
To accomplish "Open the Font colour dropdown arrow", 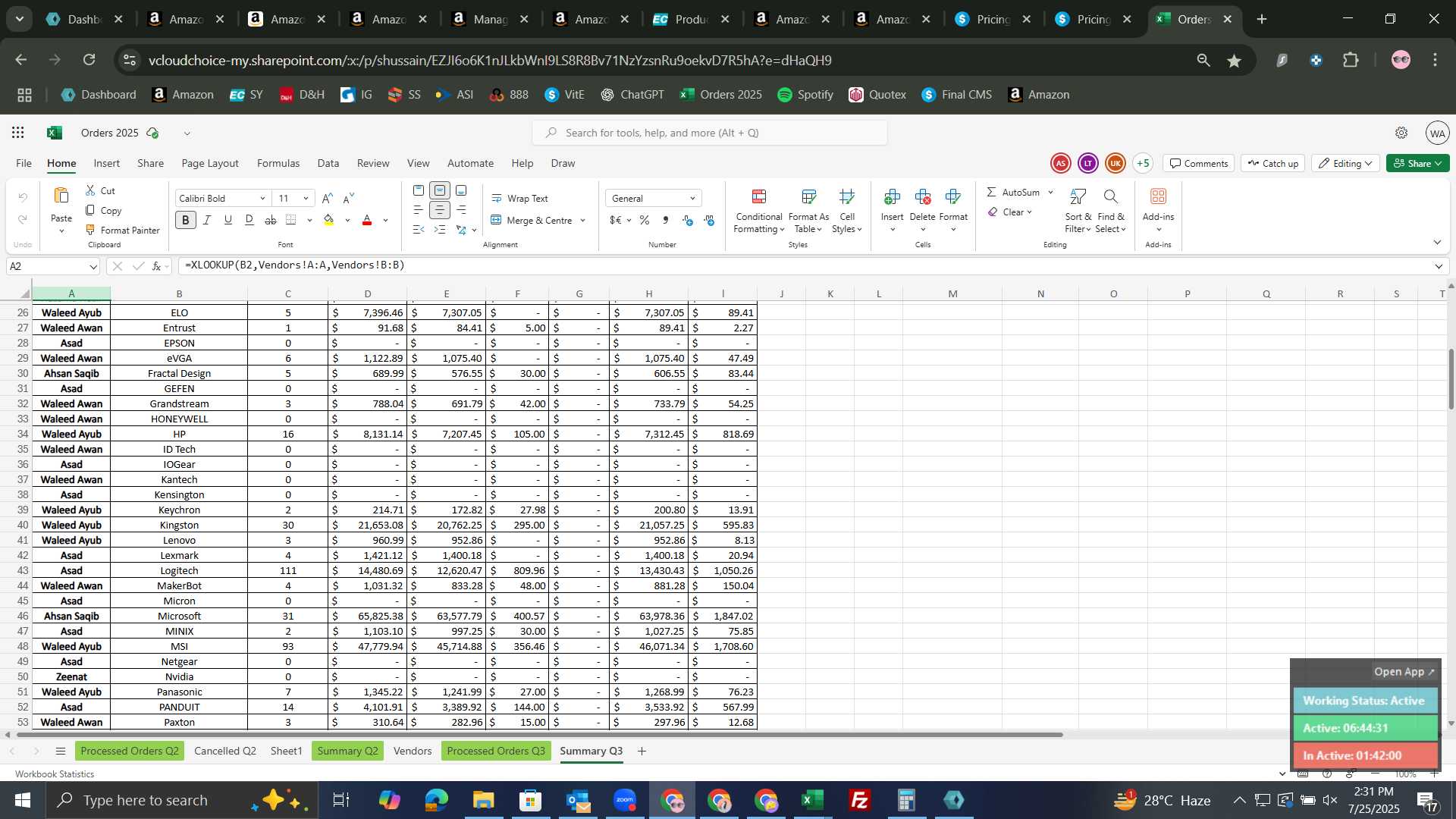I will (385, 221).
